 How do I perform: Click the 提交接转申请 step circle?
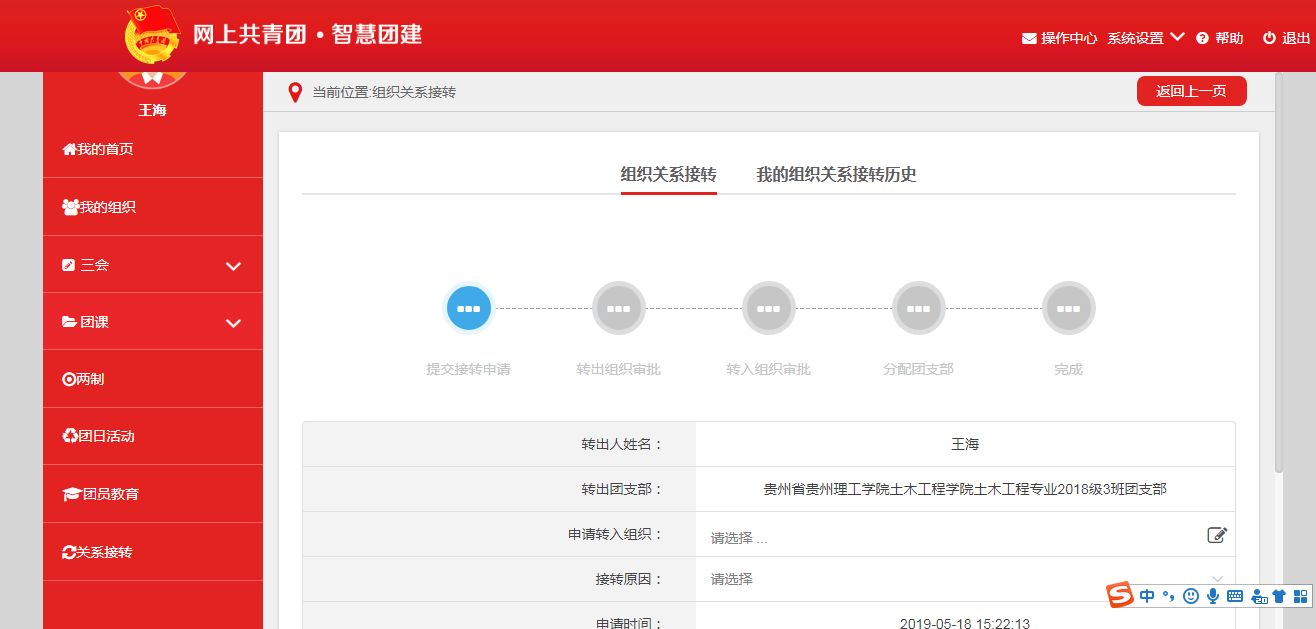tap(468, 308)
